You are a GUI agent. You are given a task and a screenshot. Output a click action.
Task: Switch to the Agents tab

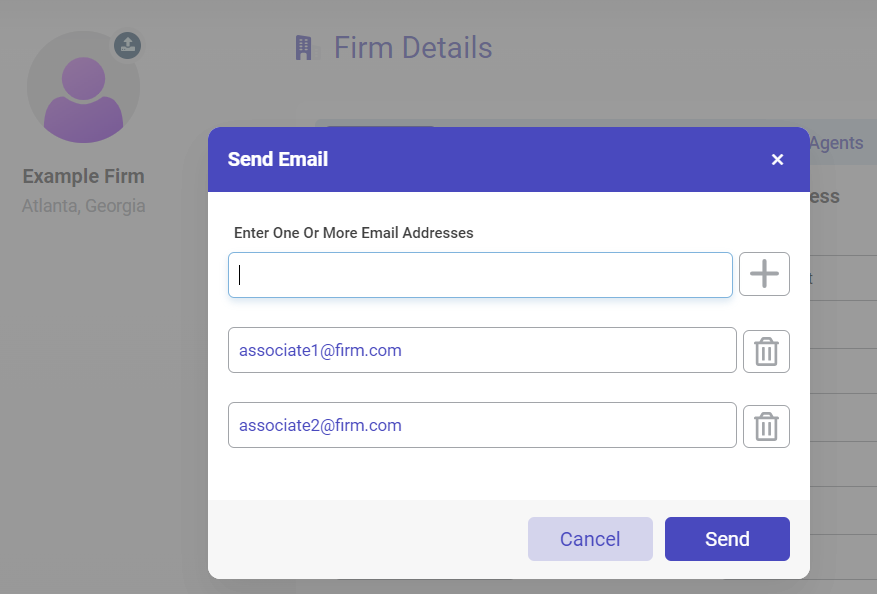coord(836,143)
